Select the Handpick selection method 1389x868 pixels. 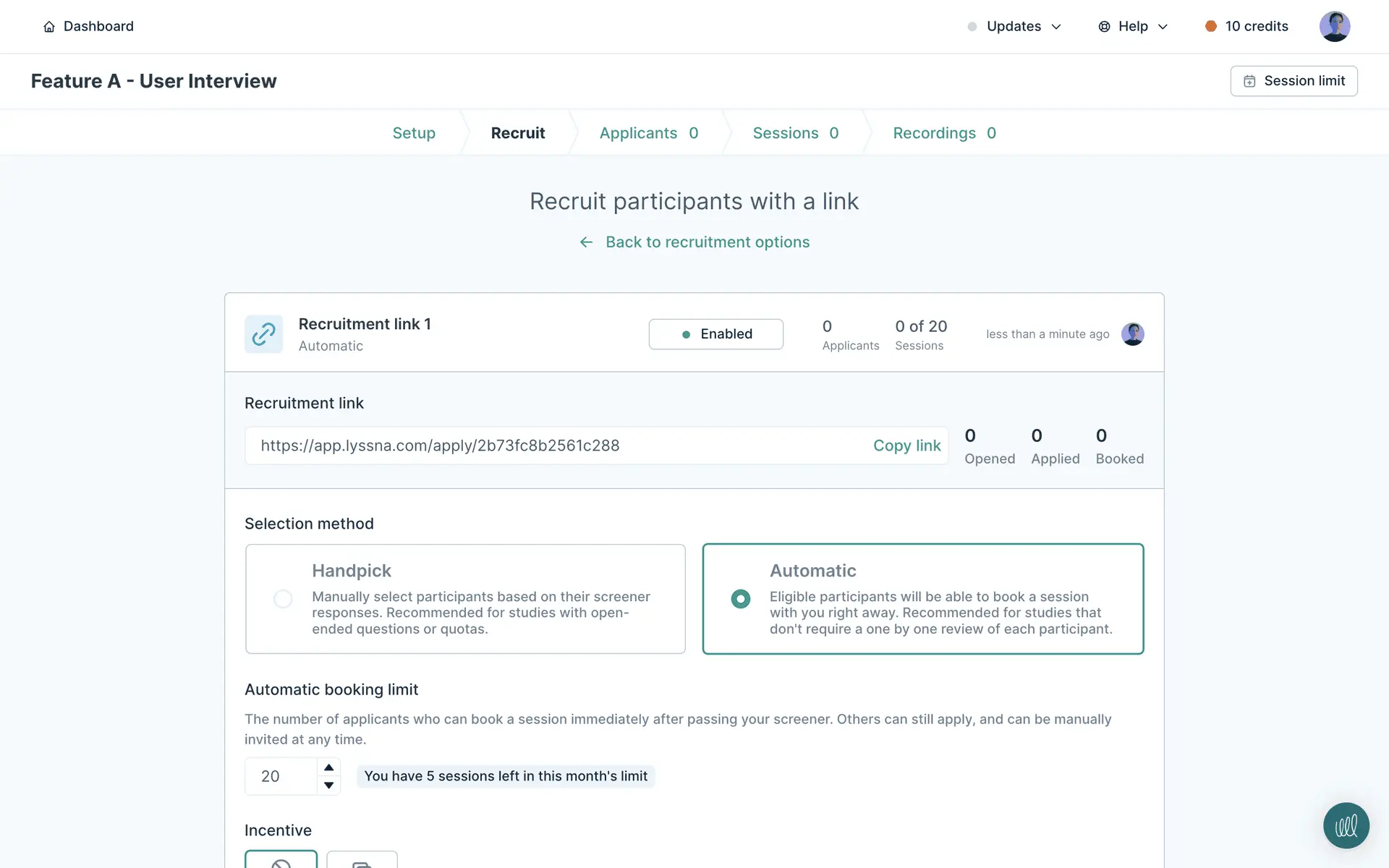(x=283, y=599)
